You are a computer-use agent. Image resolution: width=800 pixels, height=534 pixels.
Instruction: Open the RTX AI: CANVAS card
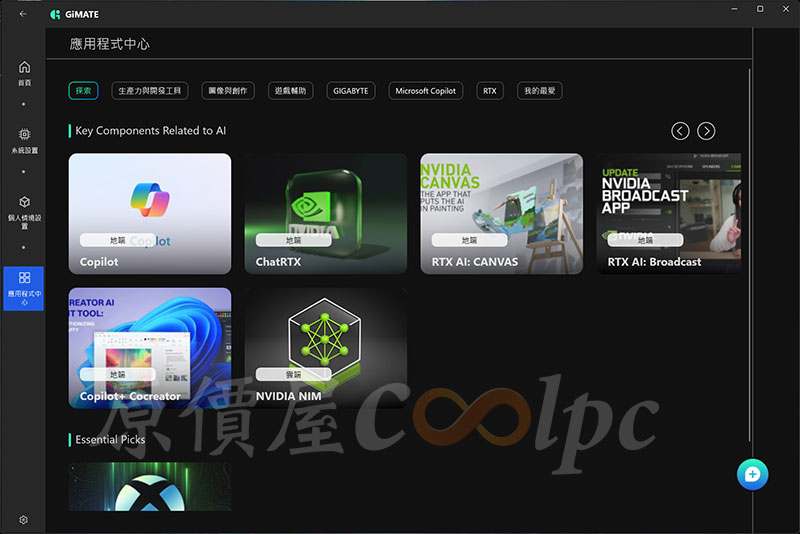tap(502, 214)
